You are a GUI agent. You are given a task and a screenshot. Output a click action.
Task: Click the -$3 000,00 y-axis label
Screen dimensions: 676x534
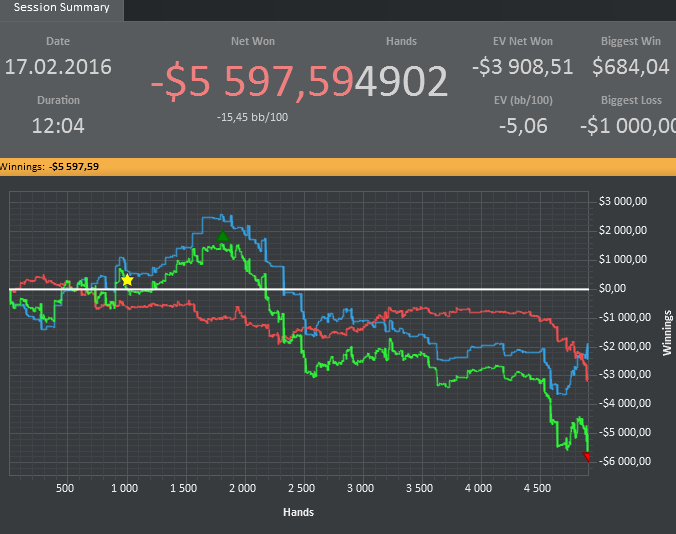coord(624,374)
